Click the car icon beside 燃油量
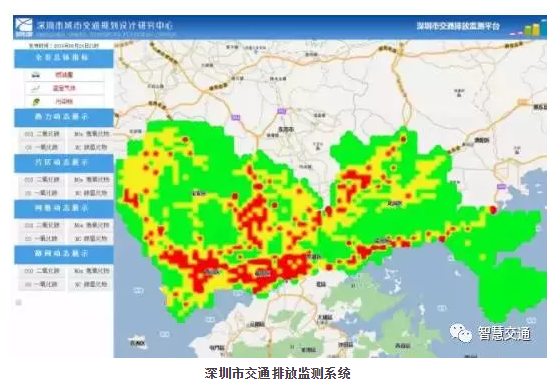The height and width of the screenshot is (383, 557). click(x=36, y=75)
